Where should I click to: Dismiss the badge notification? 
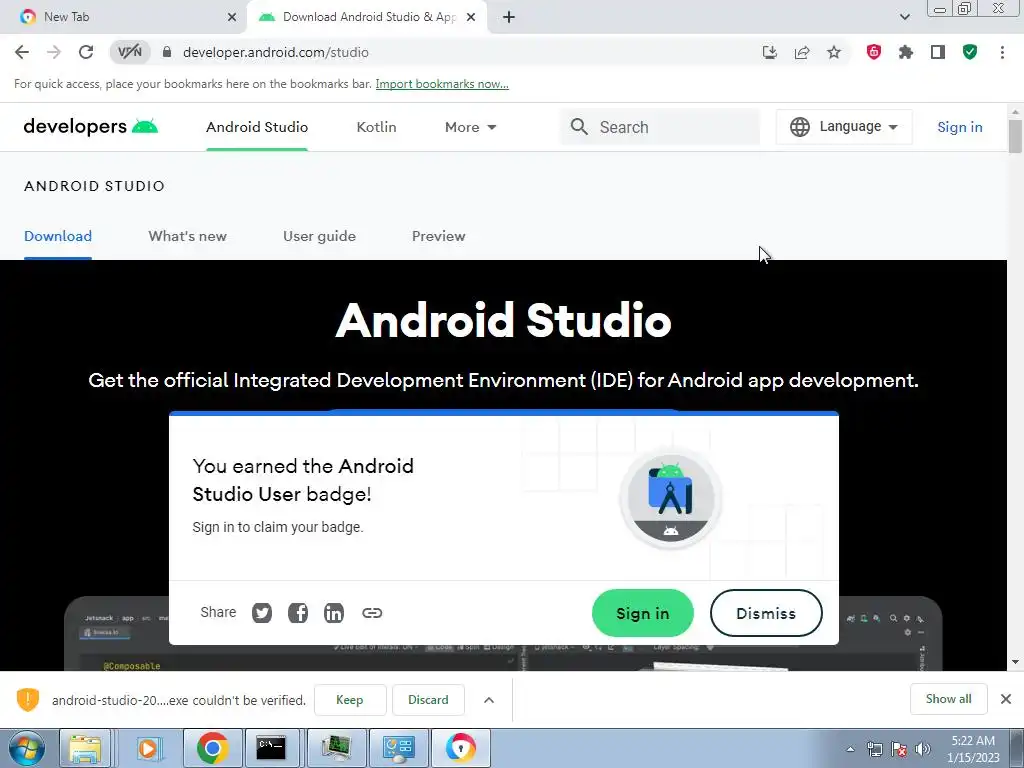pos(766,613)
